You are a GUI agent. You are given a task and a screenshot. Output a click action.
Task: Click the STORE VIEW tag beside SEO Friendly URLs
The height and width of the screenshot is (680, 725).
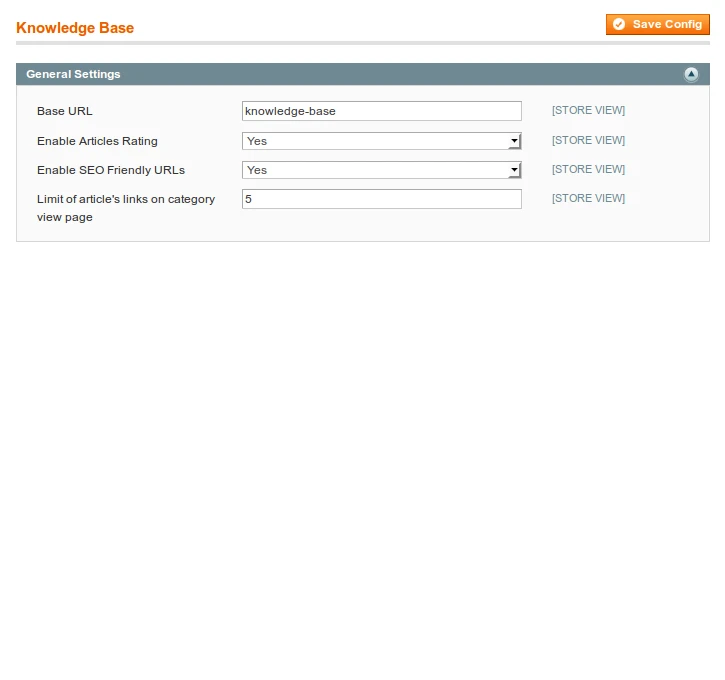click(588, 169)
